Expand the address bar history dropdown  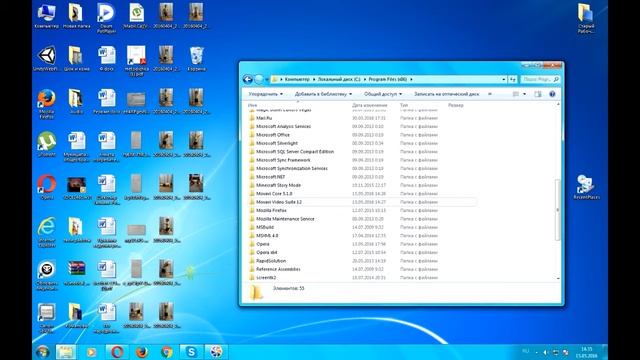[x=504, y=79]
